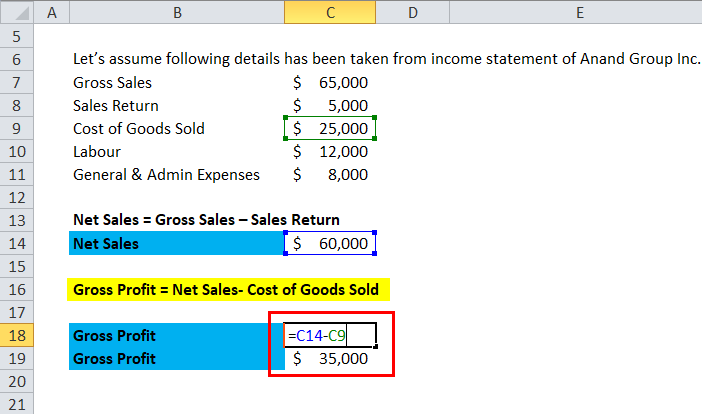This screenshot has width=702, height=414.
Task: Click the Anand Group Inc. description text
Action: pos(386,59)
